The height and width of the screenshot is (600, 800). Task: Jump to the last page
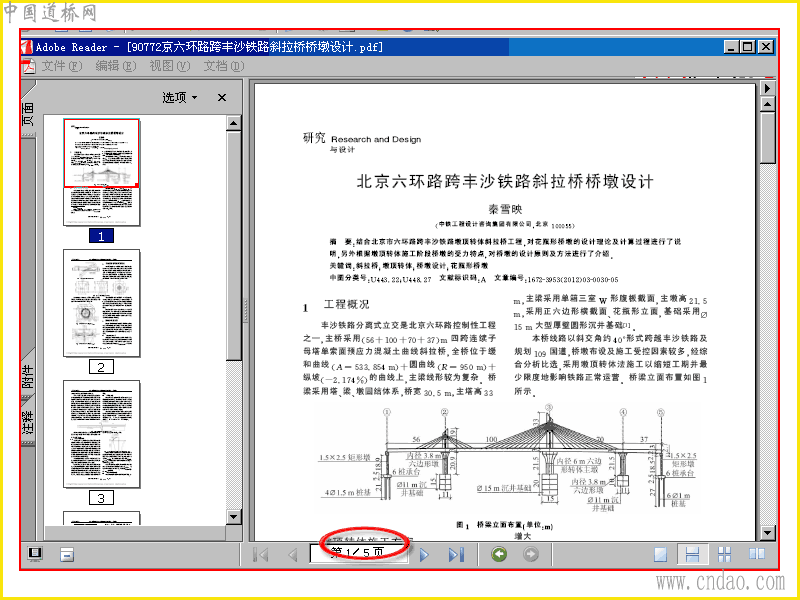click(x=456, y=554)
